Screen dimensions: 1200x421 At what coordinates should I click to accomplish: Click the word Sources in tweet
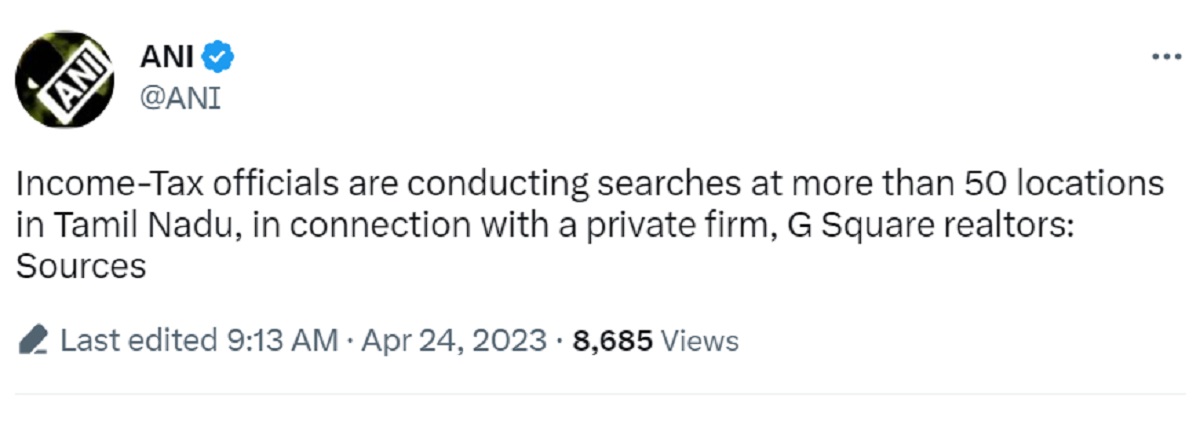82,268
